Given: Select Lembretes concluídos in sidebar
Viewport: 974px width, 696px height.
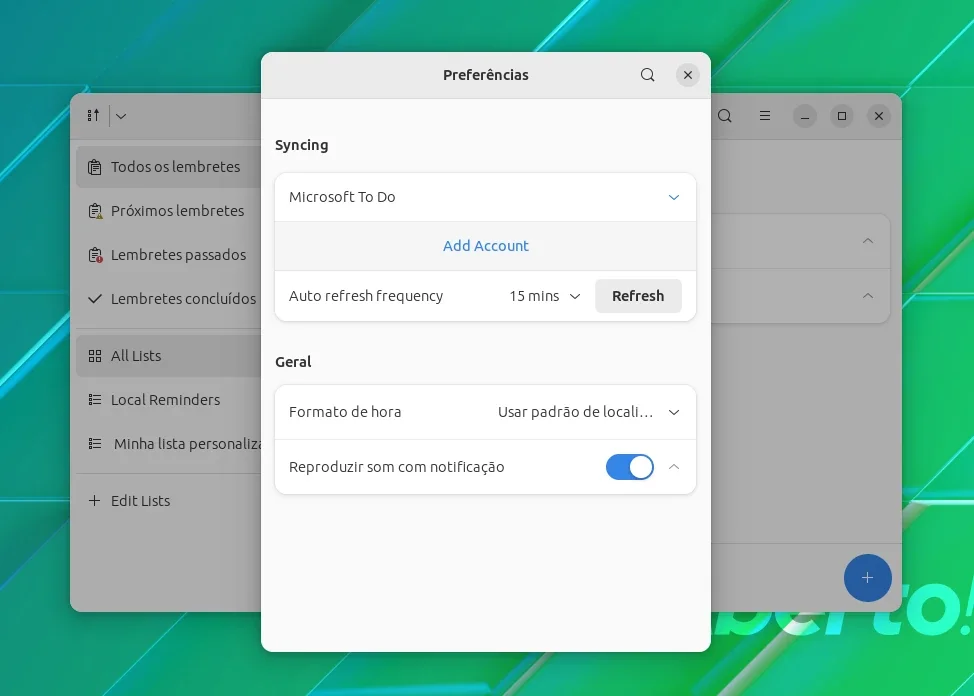Looking at the screenshot, I should [168, 299].
